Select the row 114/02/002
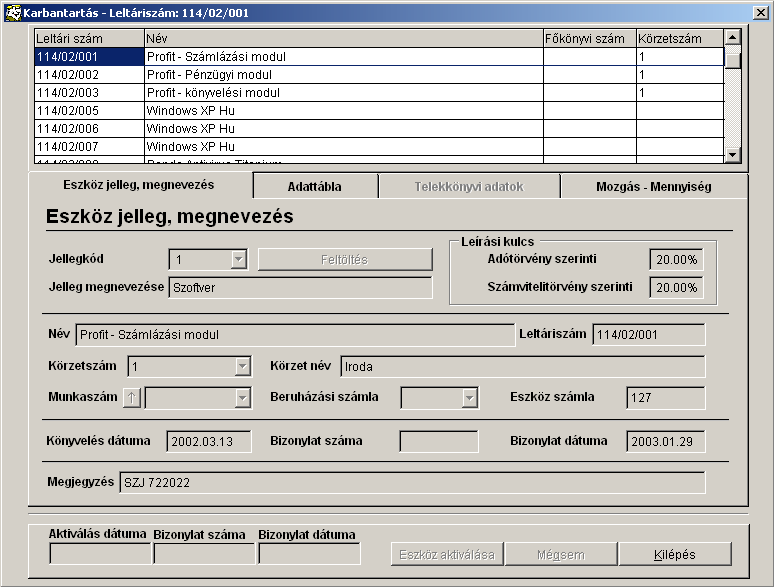774x587 pixels. coord(379,75)
